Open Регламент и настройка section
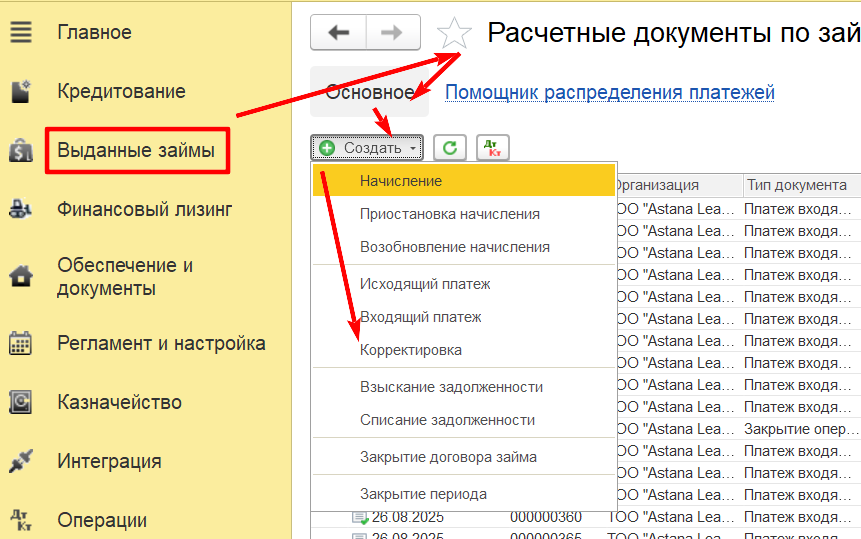The height and width of the screenshot is (539, 861). (161, 344)
